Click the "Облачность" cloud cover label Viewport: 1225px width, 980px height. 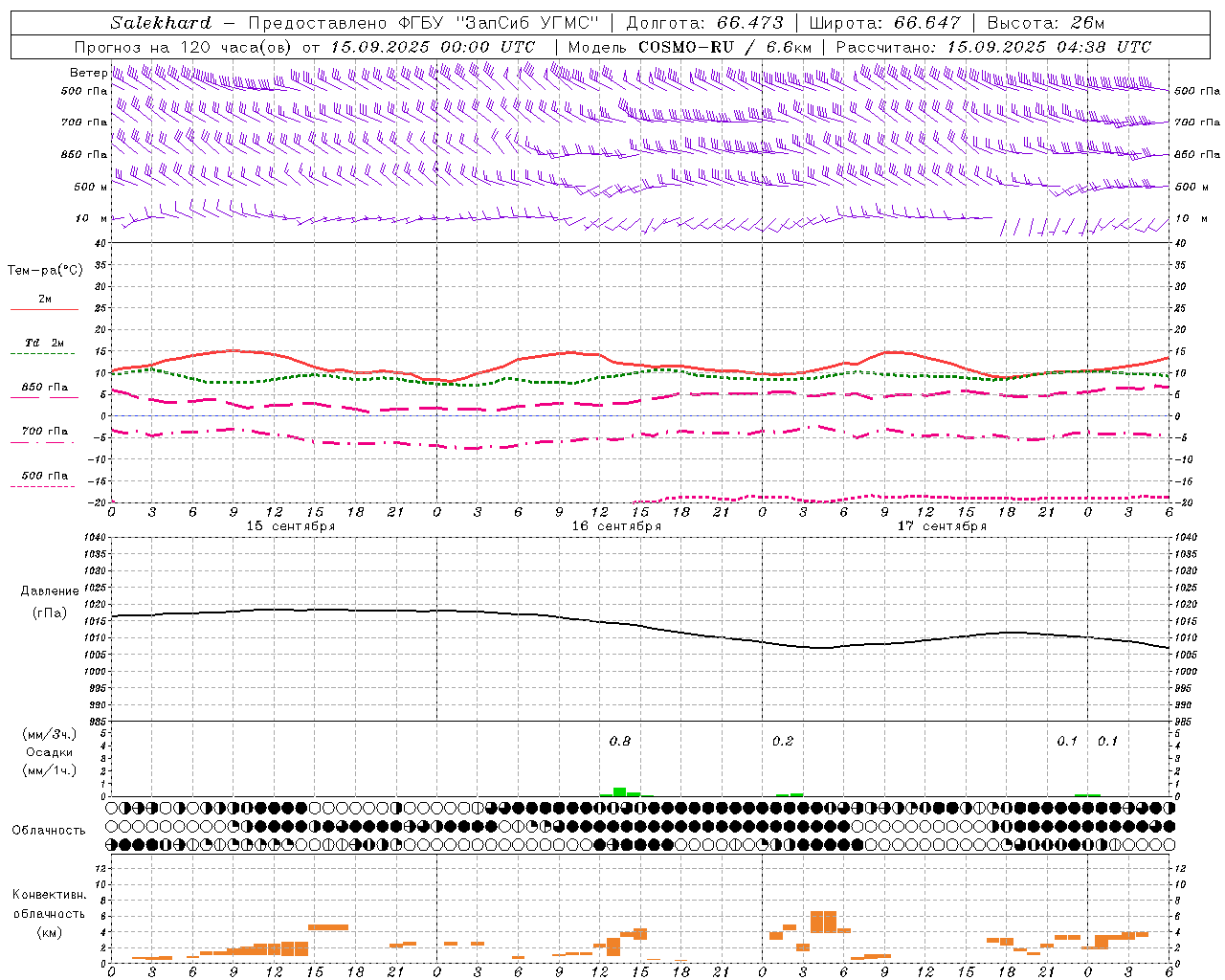coord(49,830)
